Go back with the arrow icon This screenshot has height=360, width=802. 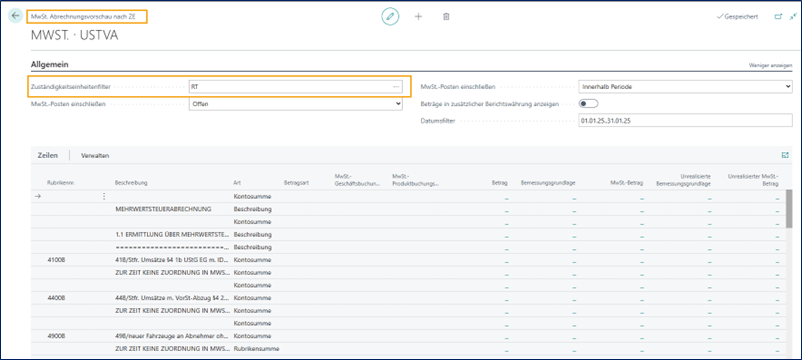coord(15,16)
